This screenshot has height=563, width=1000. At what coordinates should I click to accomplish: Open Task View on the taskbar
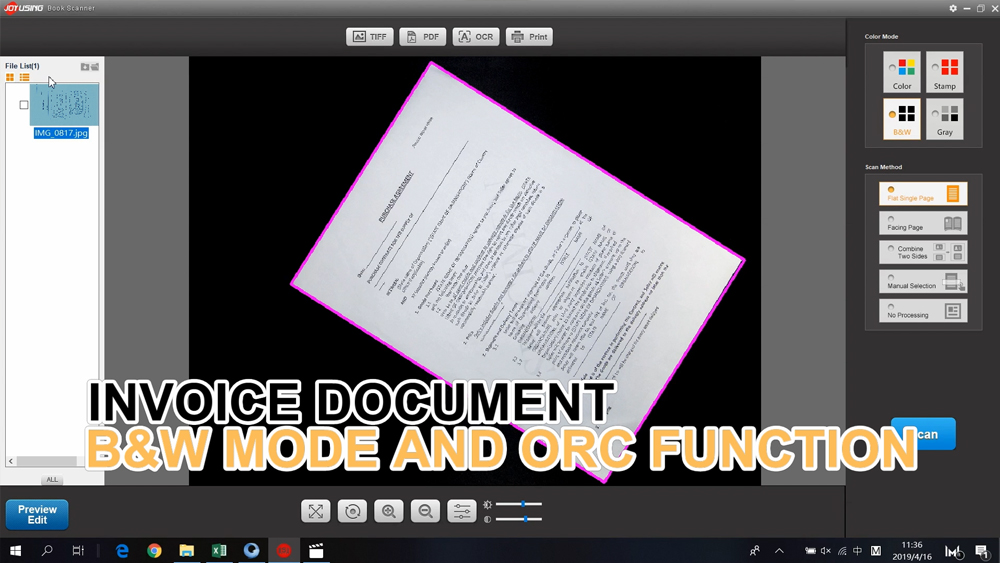(x=78, y=550)
